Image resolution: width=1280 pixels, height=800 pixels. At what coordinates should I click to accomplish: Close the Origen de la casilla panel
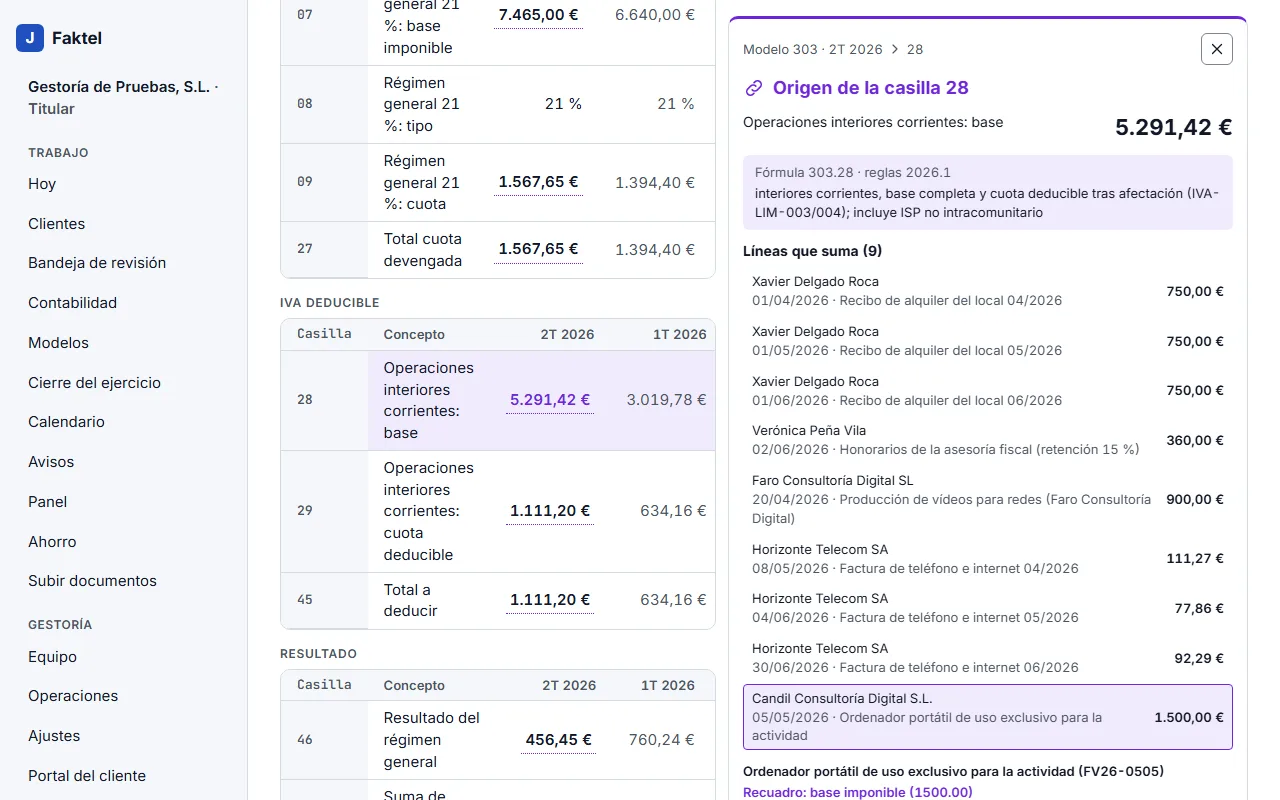coord(1216,49)
